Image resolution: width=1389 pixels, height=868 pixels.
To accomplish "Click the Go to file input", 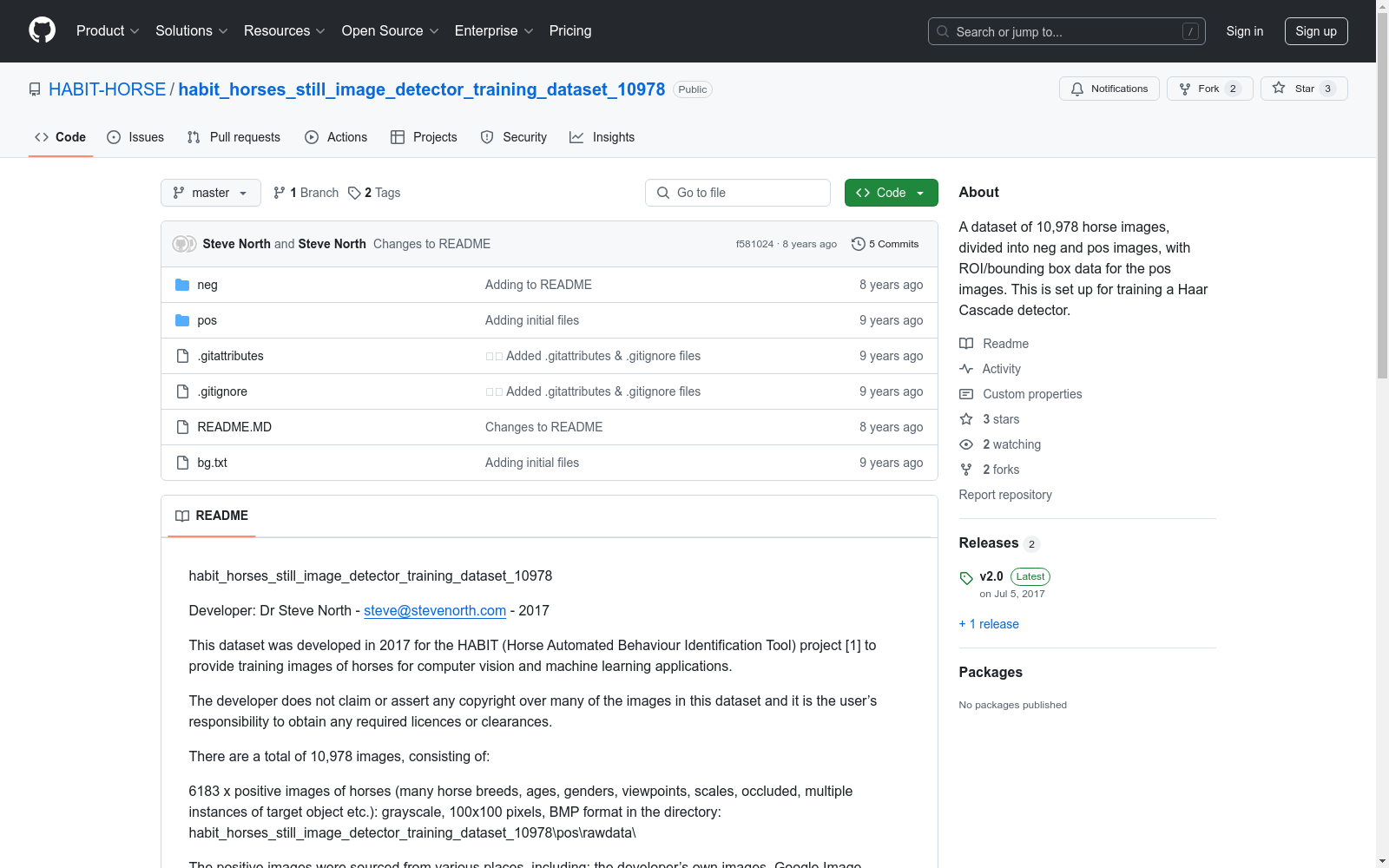I will pyautogui.click(x=738, y=193).
